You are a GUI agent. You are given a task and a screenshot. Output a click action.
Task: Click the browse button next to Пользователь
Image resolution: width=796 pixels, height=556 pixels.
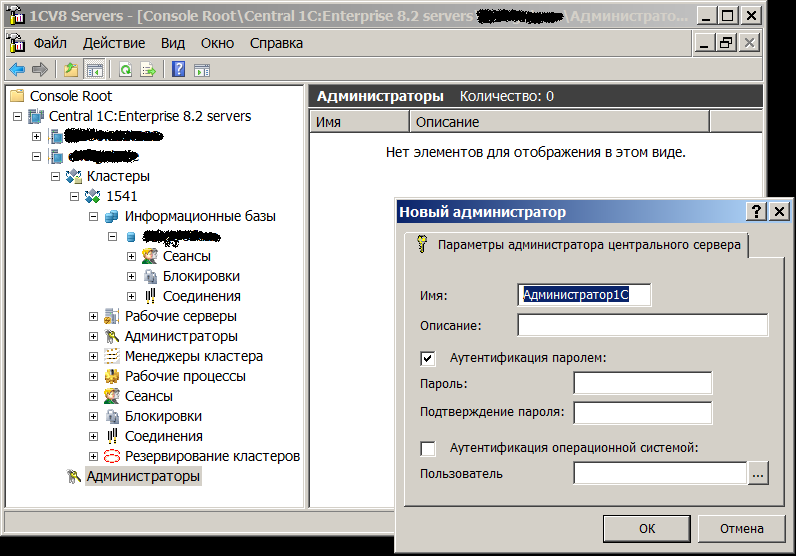point(758,474)
